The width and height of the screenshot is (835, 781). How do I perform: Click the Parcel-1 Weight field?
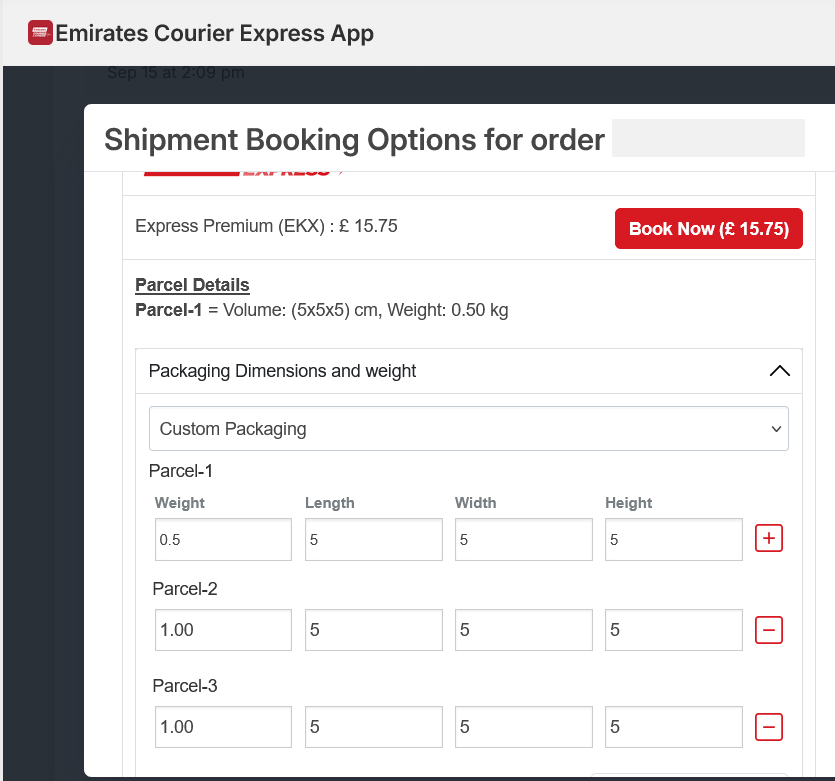(223, 539)
